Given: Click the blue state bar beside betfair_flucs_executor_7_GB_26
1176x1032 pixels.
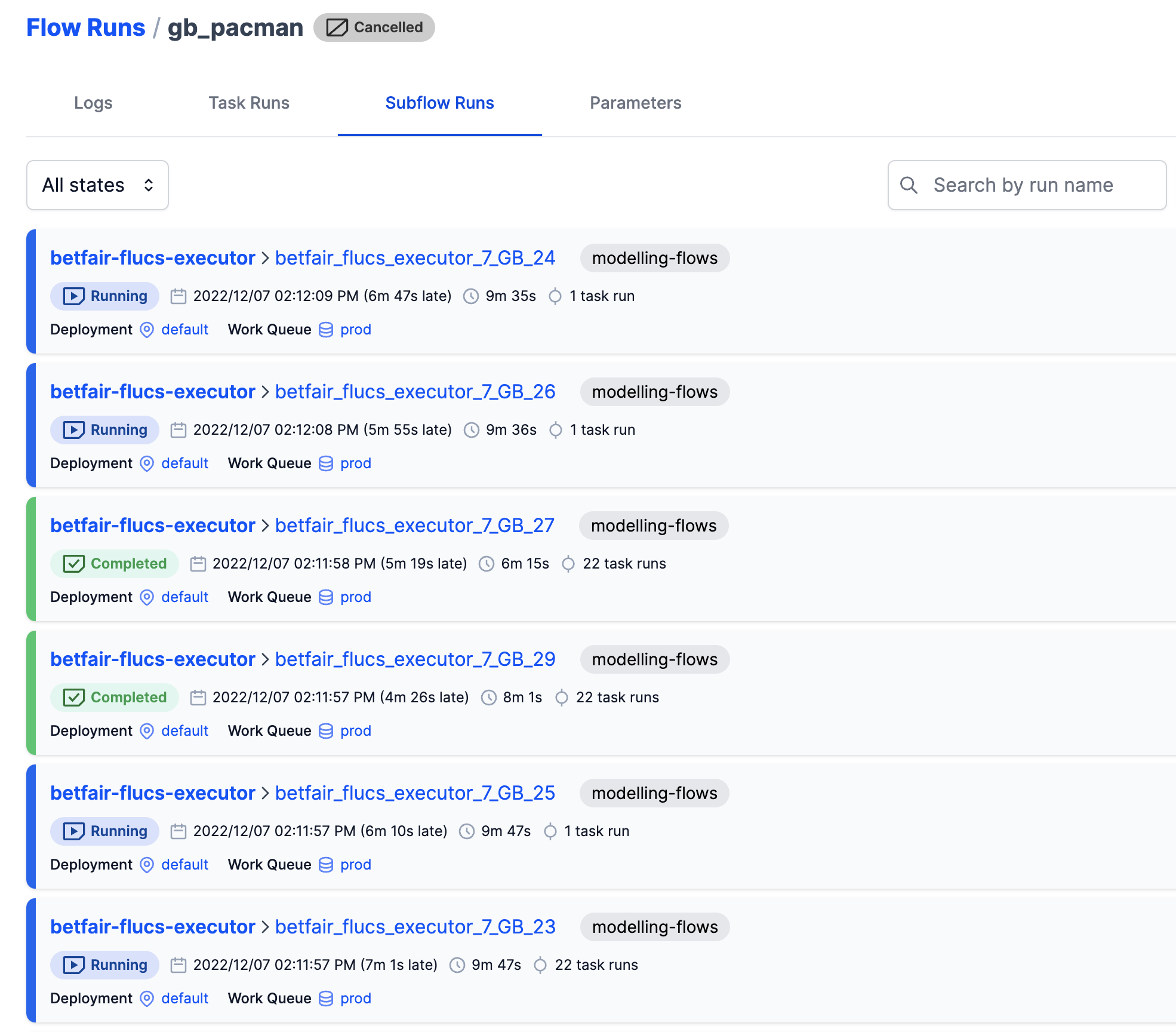Looking at the screenshot, I should pos(30,425).
